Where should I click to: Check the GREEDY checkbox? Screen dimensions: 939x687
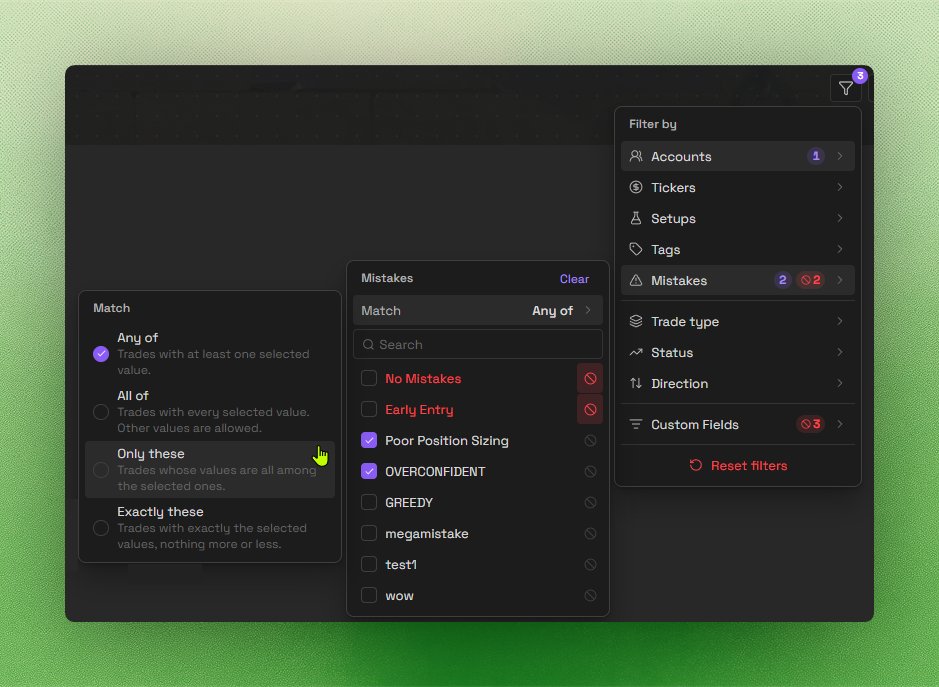click(x=369, y=503)
